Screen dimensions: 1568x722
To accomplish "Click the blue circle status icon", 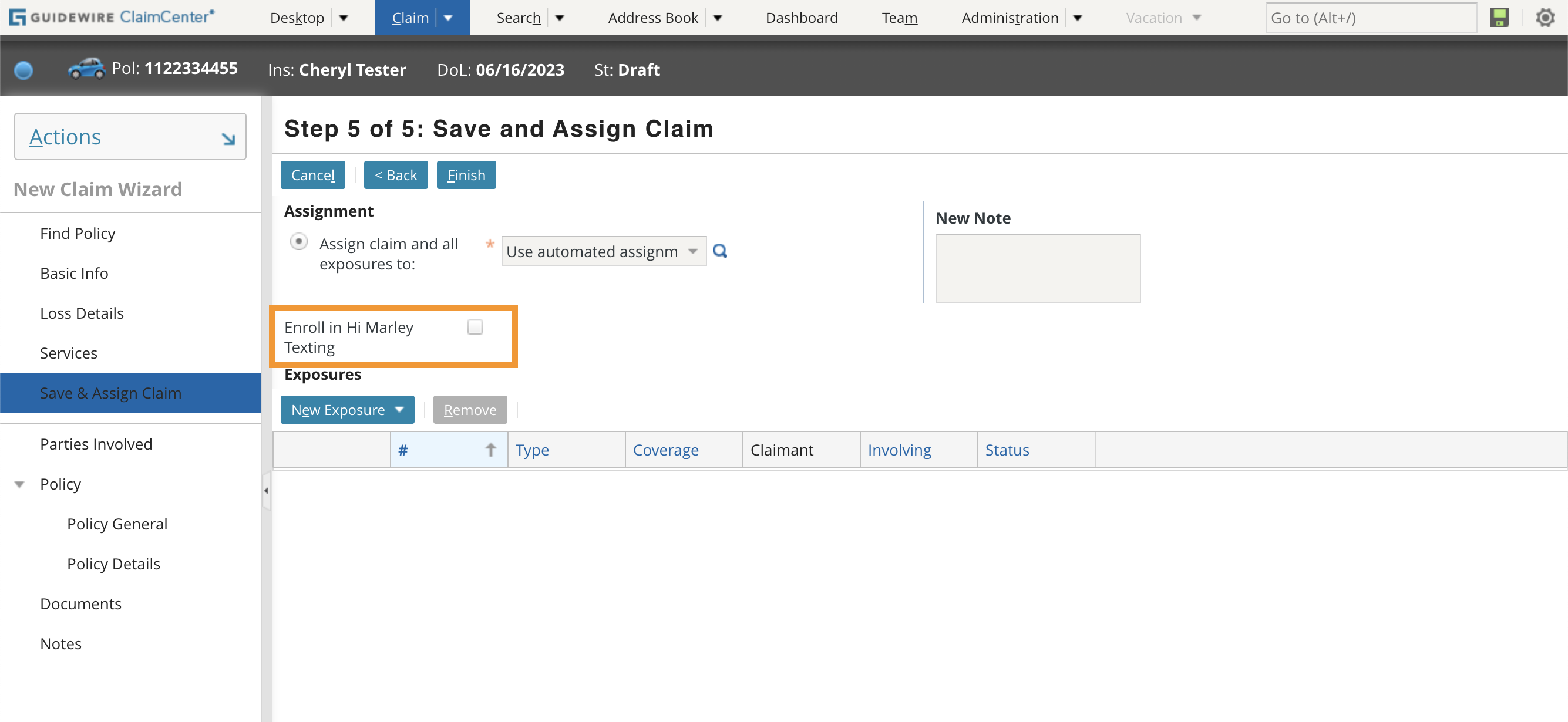I will tap(23, 70).
